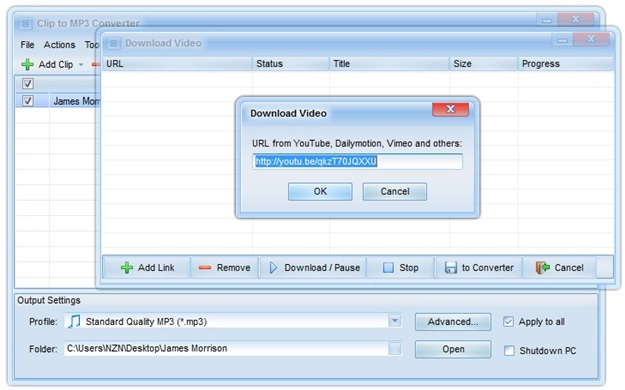Sort by the Status column header
The image size is (625, 390).
(x=291, y=64)
